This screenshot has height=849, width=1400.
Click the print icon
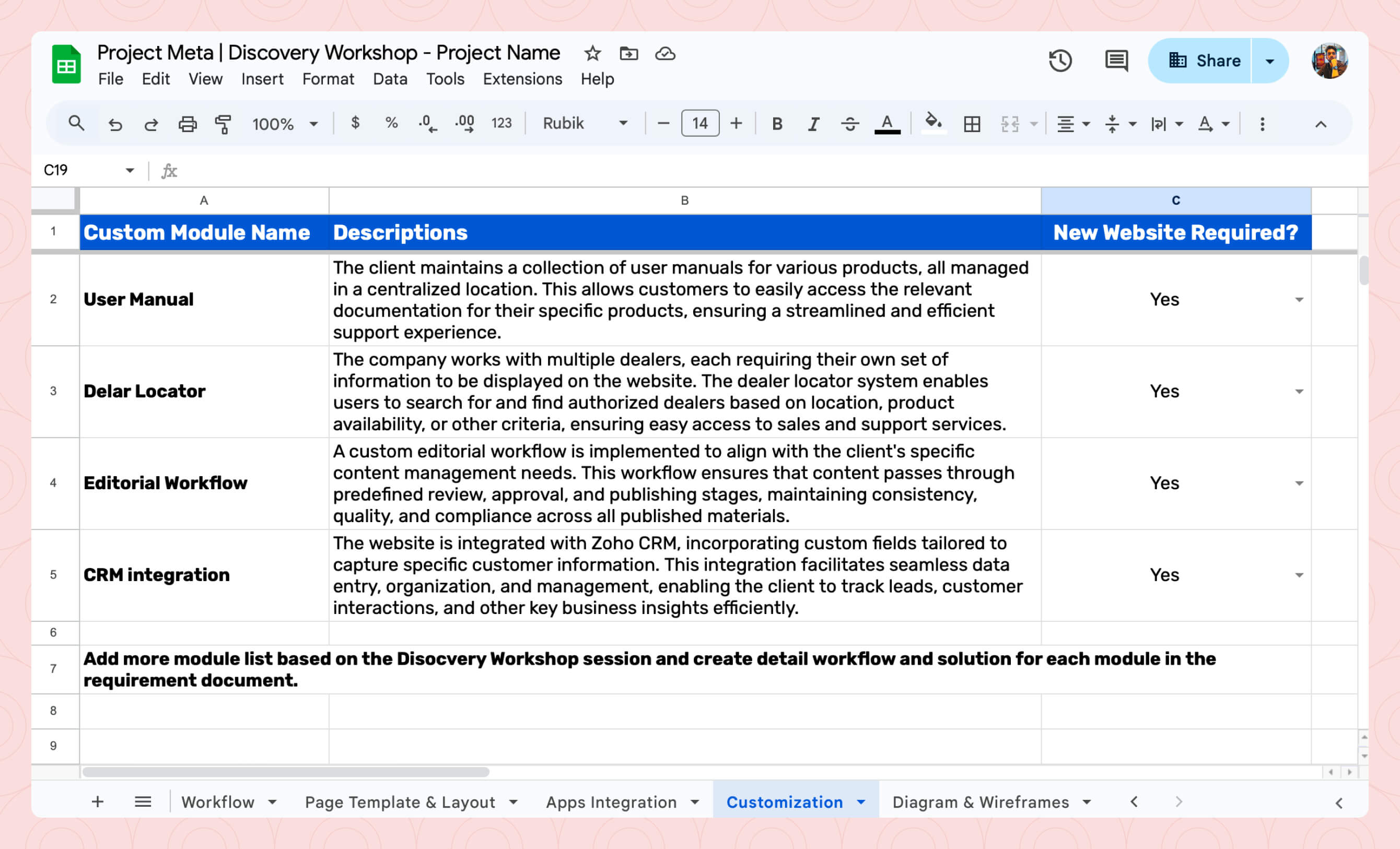[x=187, y=124]
